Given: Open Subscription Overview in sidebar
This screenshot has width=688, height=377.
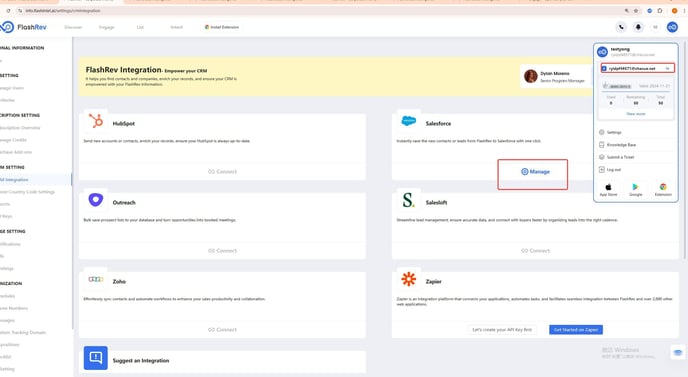Looking at the screenshot, I should pos(20,128).
